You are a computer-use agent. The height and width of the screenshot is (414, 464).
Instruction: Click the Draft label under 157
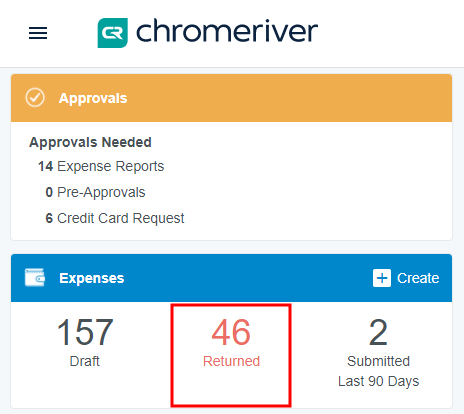pyautogui.click(x=85, y=361)
